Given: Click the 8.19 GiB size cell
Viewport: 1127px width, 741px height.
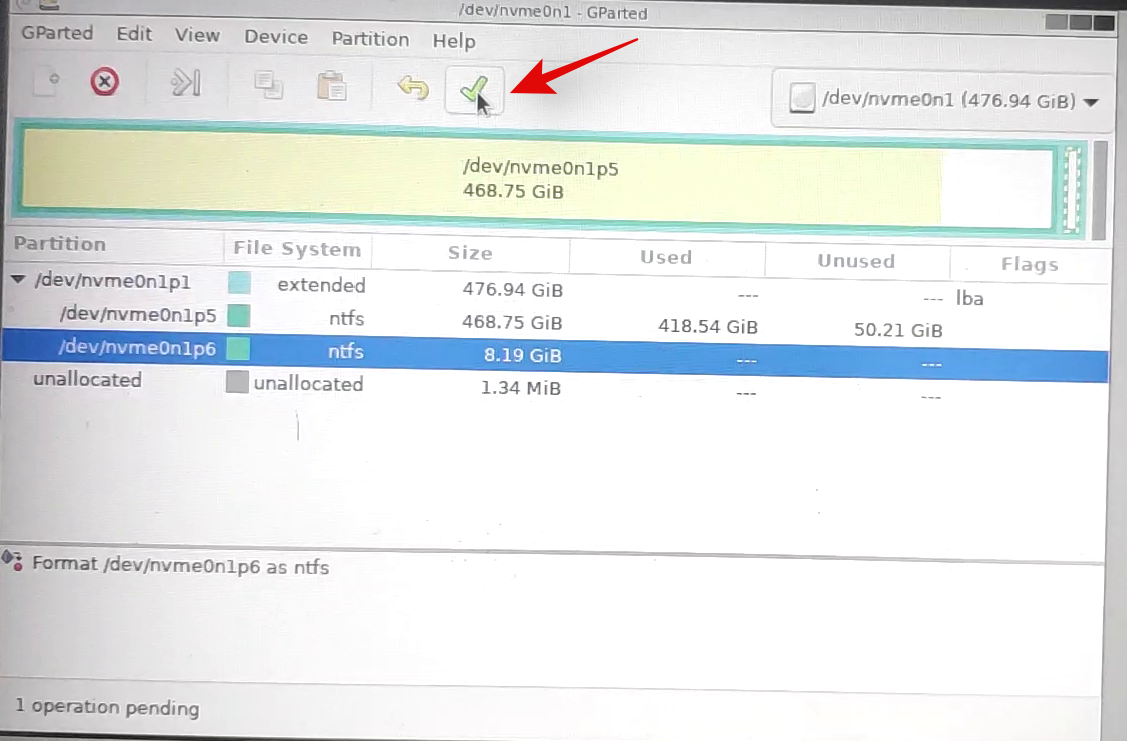Looking at the screenshot, I should (523, 355).
